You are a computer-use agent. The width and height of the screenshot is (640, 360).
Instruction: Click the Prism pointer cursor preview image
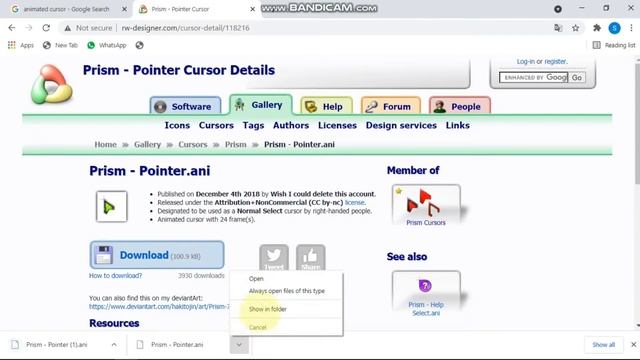coord(111,207)
